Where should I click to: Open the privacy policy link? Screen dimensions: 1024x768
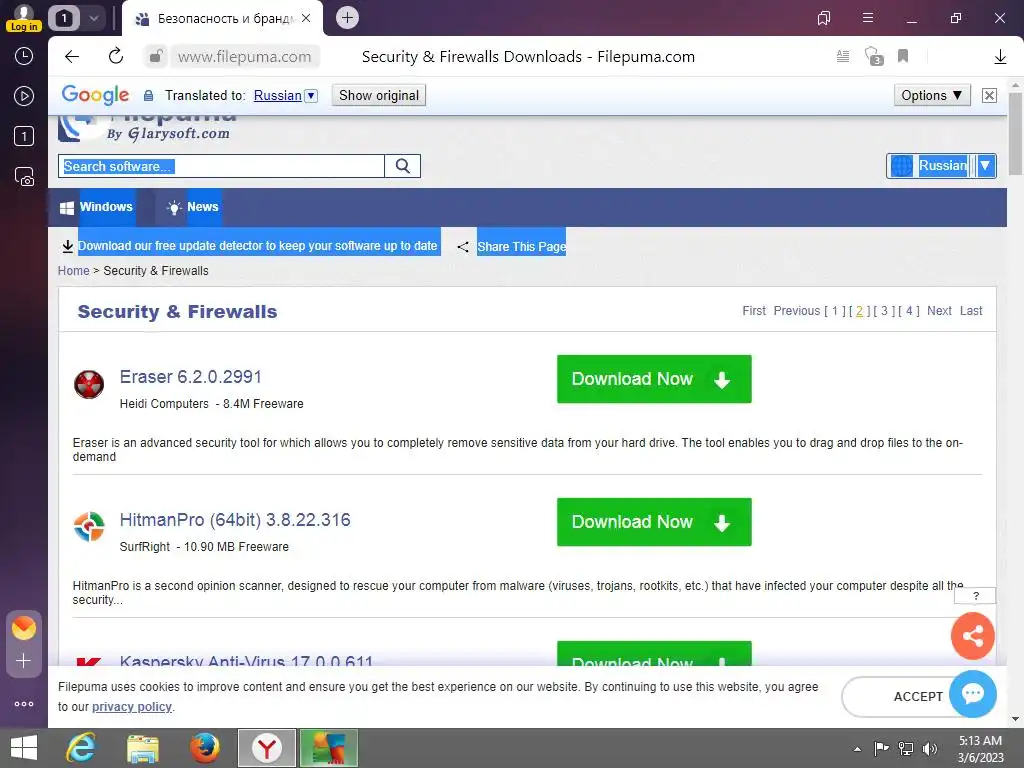click(132, 707)
